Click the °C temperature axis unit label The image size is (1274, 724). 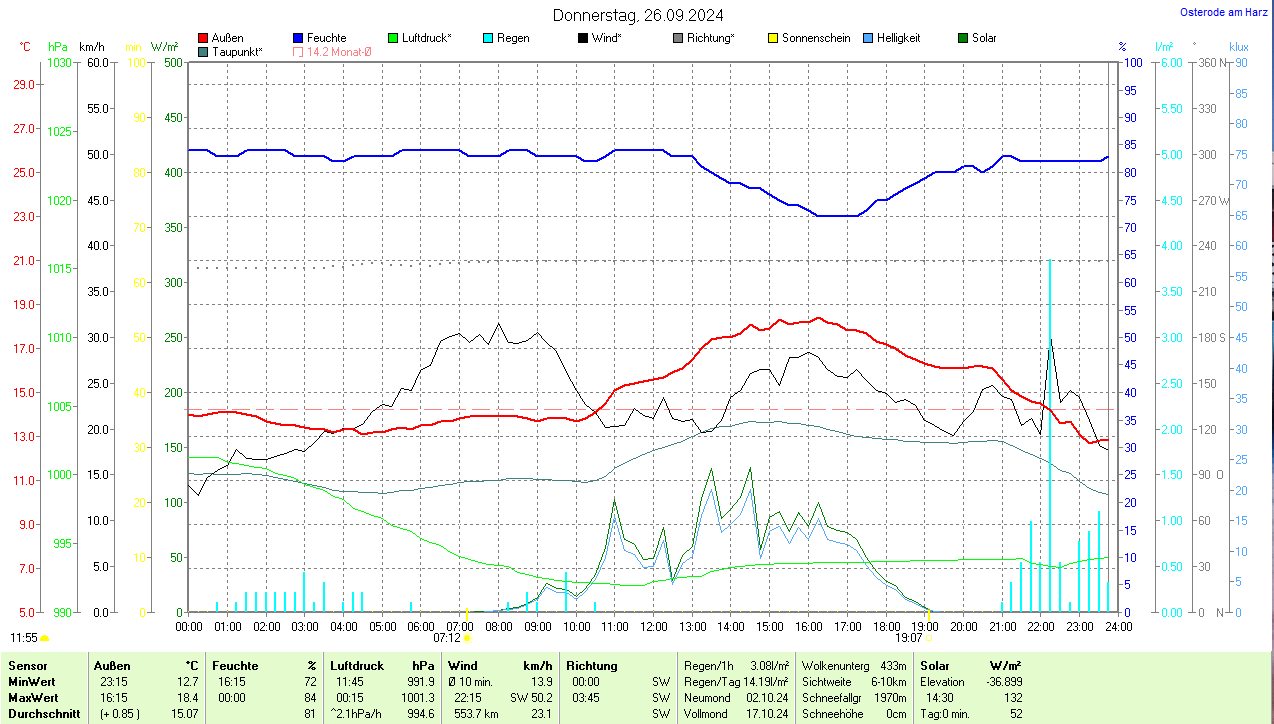pyautogui.click(x=25, y=47)
